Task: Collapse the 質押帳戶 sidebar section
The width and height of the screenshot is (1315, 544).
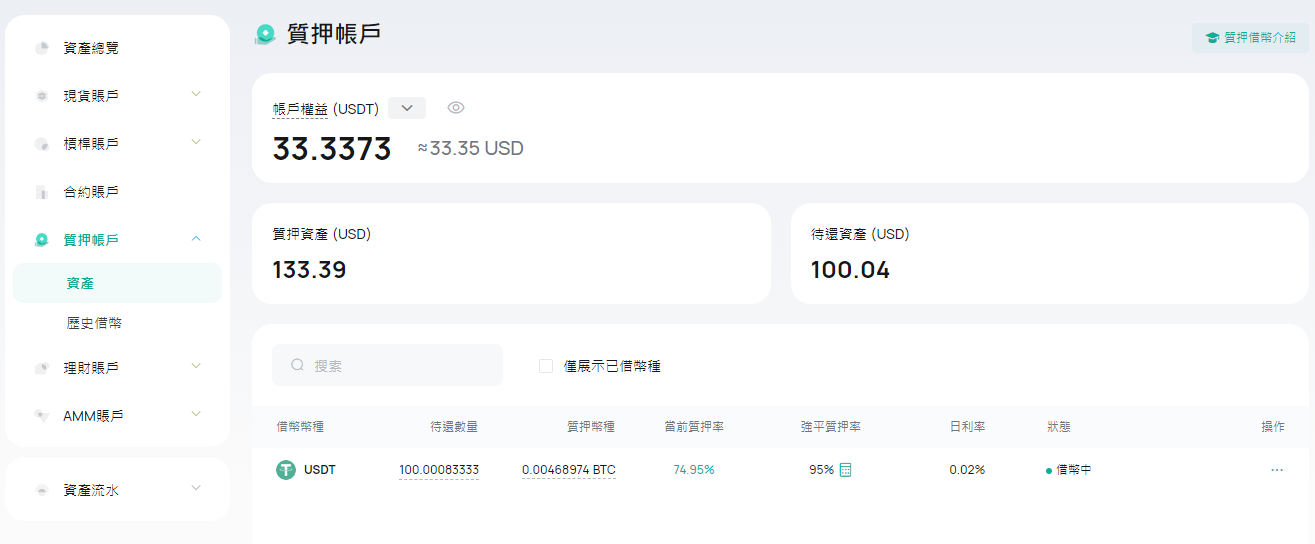Action: [196, 238]
